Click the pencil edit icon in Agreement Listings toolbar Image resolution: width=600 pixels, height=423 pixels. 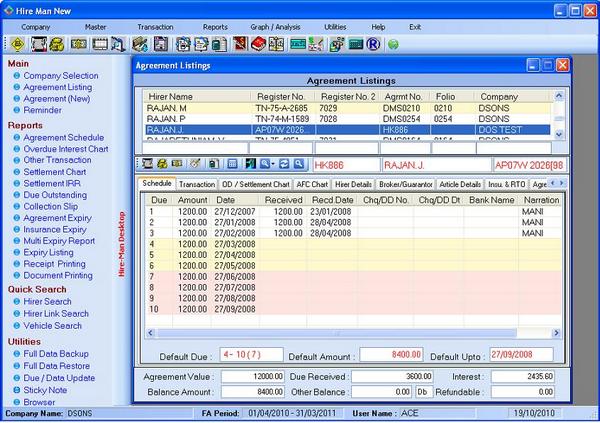pos(196,164)
